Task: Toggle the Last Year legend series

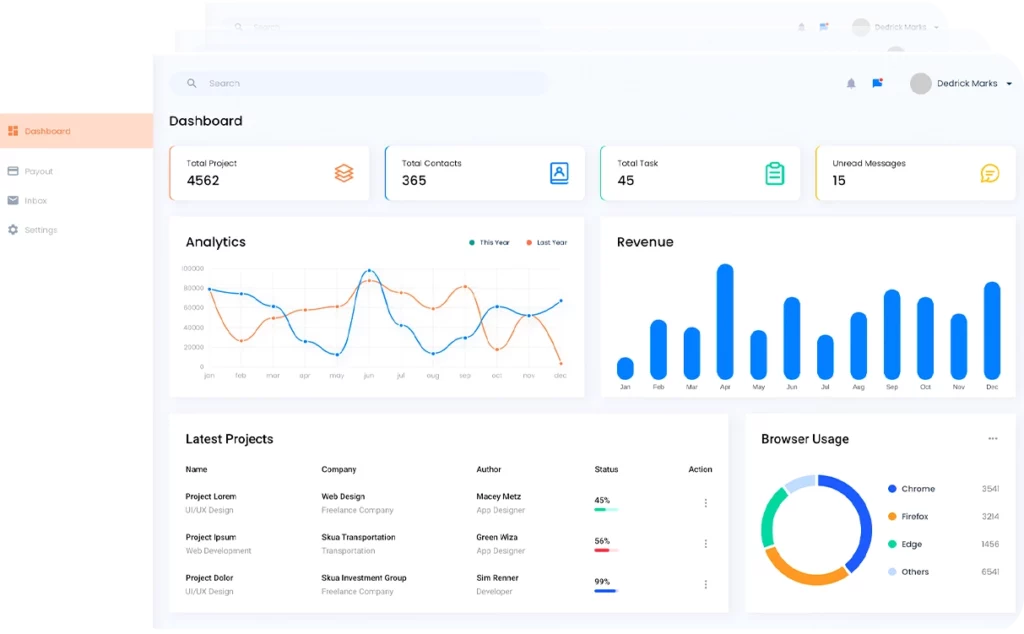Action: tap(547, 243)
